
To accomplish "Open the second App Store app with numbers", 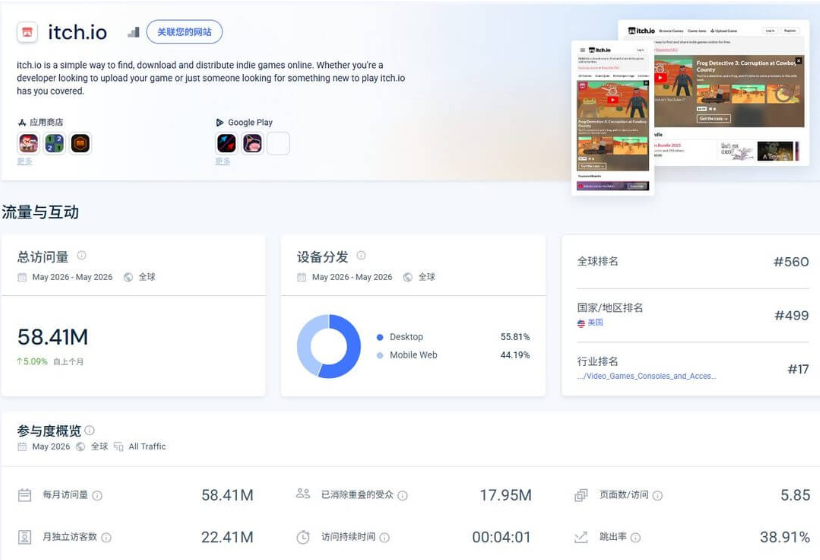I will tap(54, 143).
